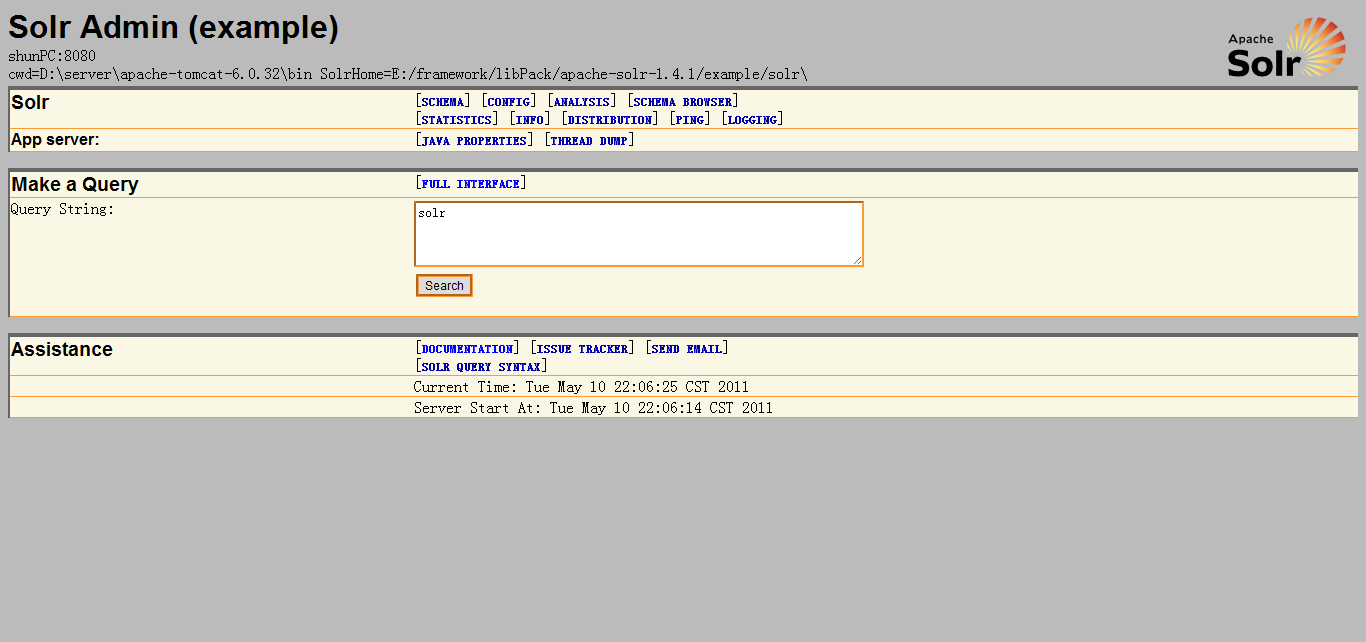Select the 'Solr Admin (example)' heading
This screenshot has width=1366, height=642.
click(174, 27)
